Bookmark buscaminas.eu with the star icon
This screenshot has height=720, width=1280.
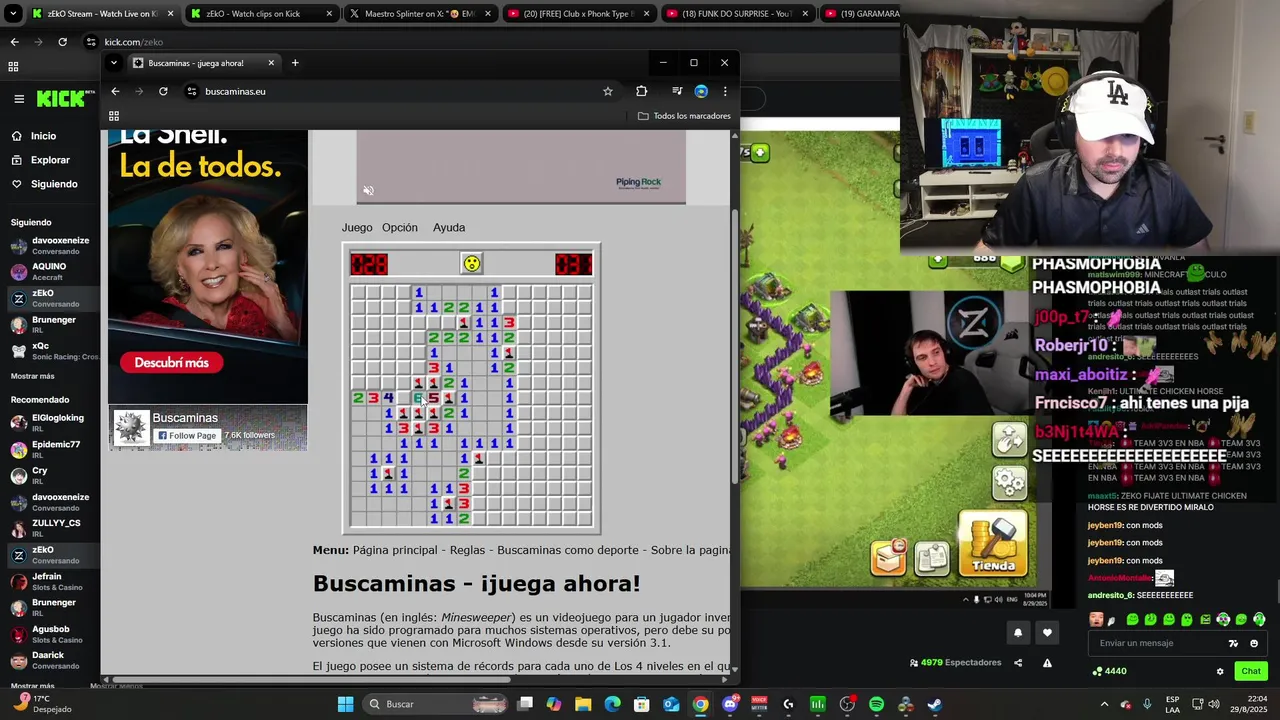click(607, 91)
